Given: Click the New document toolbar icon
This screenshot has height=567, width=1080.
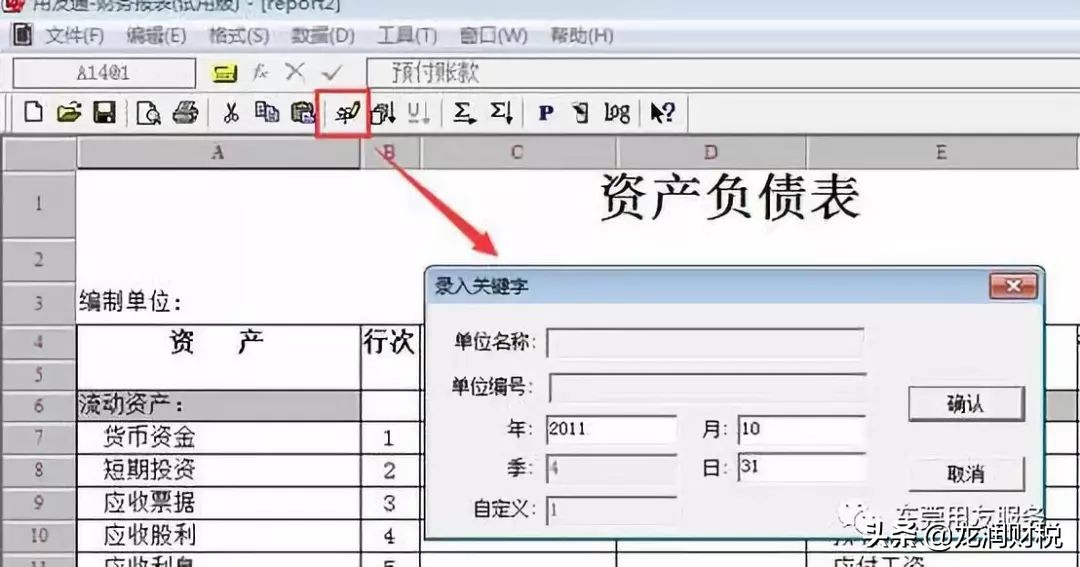Looking at the screenshot, I should click(x=33, y=112).
